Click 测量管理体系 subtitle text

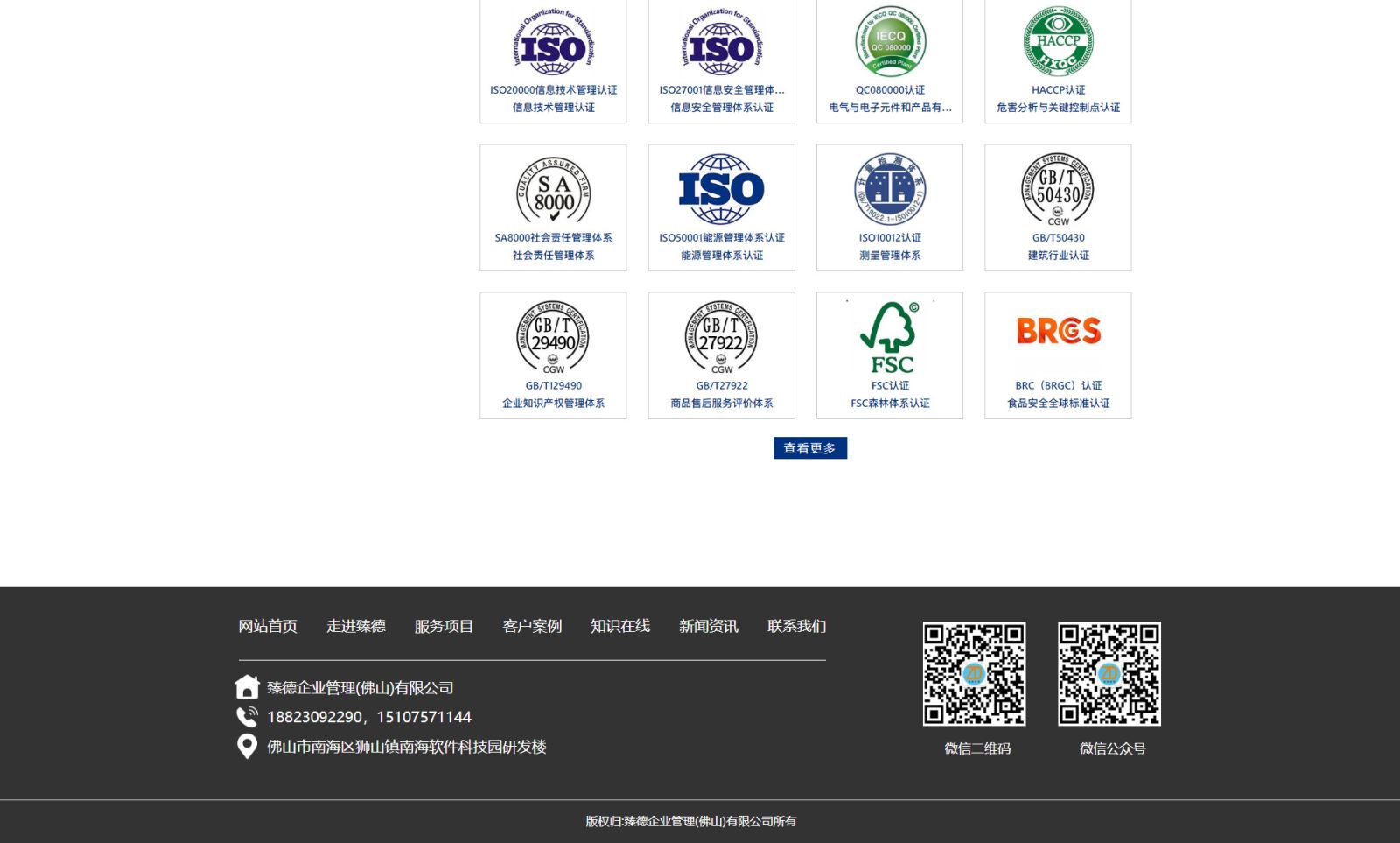(890, 256)
